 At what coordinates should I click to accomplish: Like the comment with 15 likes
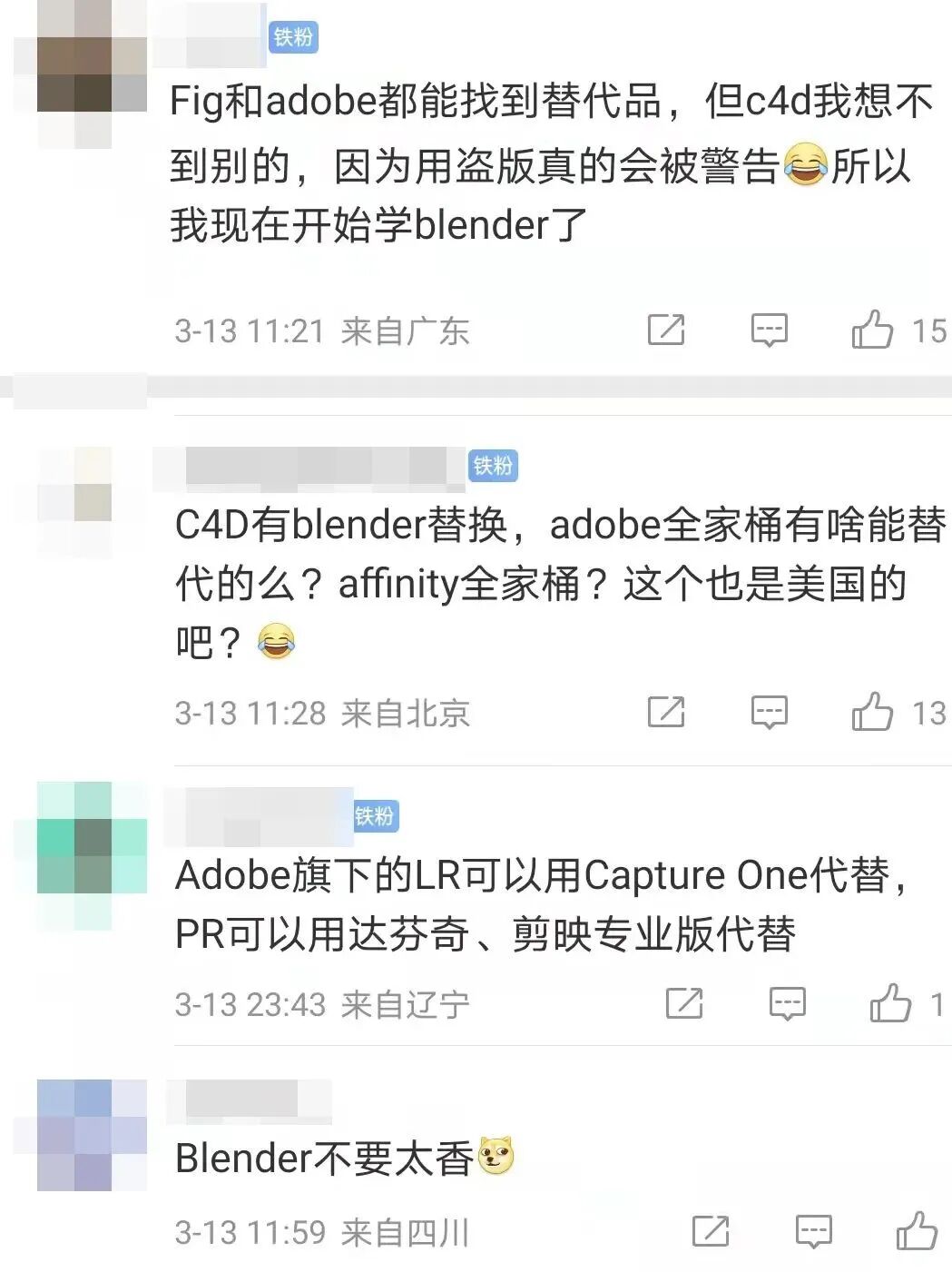pyautogui.click(x=872, y=329)
